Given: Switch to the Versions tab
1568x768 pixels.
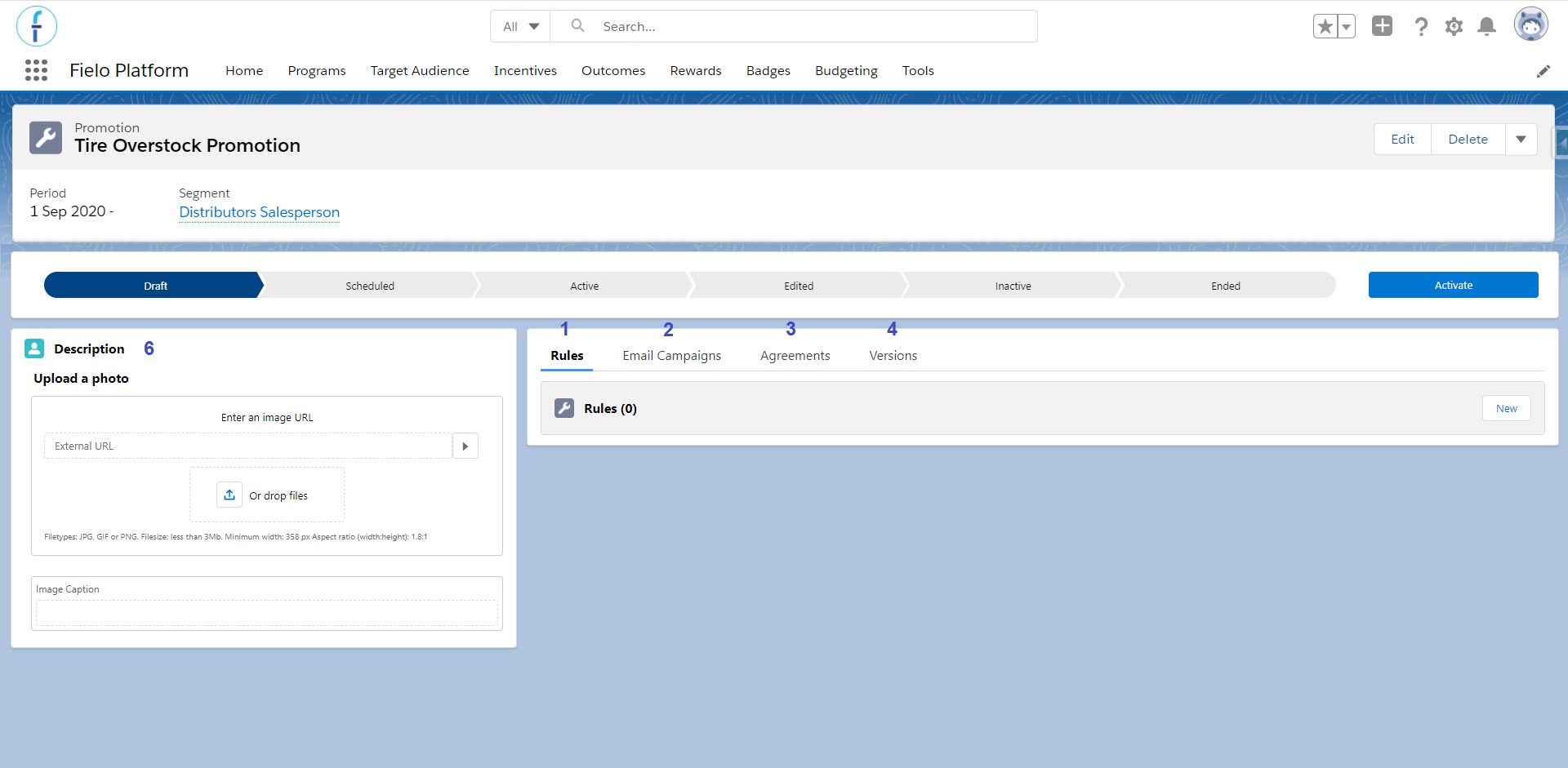Looking at the screenshot, I should (893, 355).
